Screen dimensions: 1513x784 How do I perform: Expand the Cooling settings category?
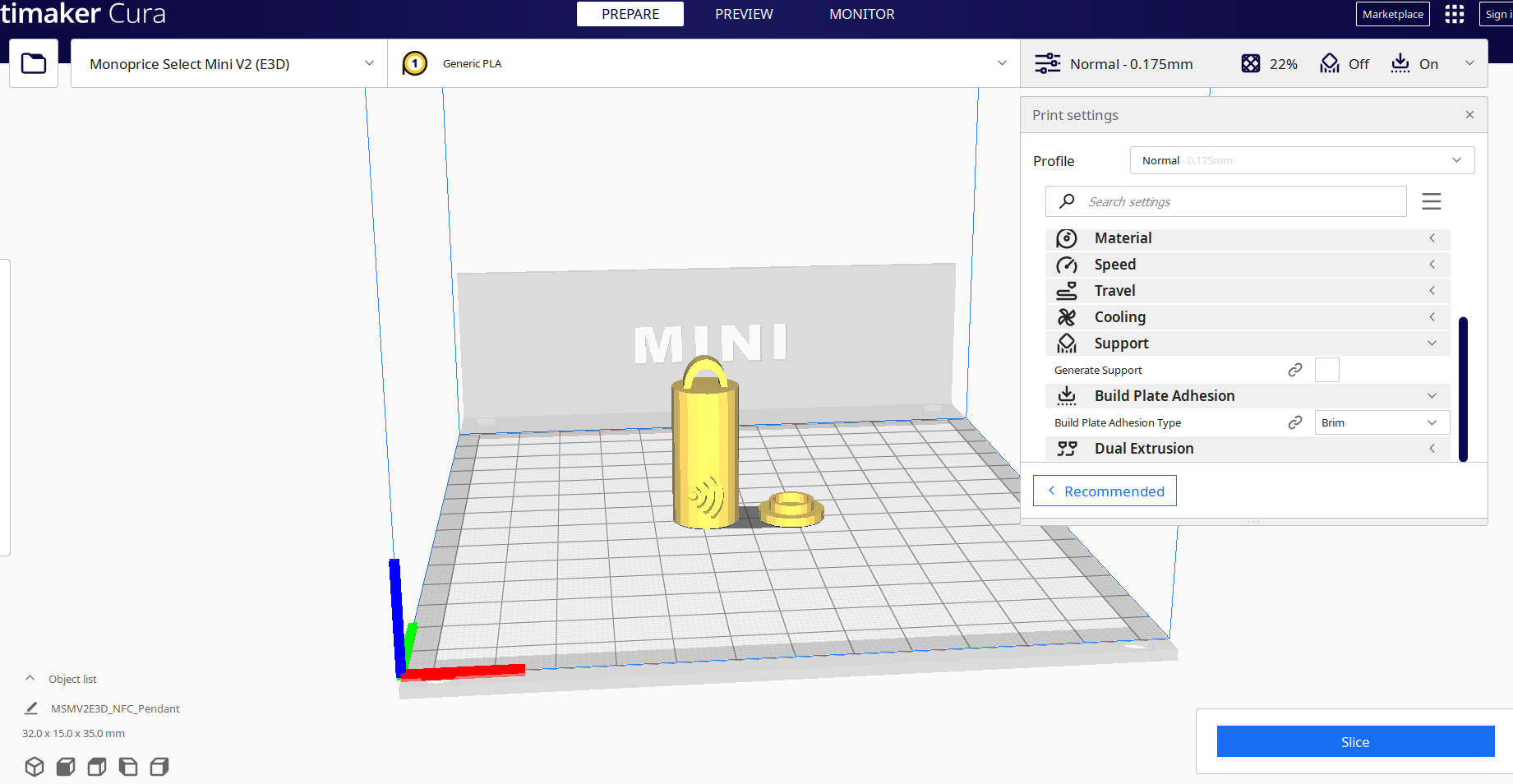1248,317
